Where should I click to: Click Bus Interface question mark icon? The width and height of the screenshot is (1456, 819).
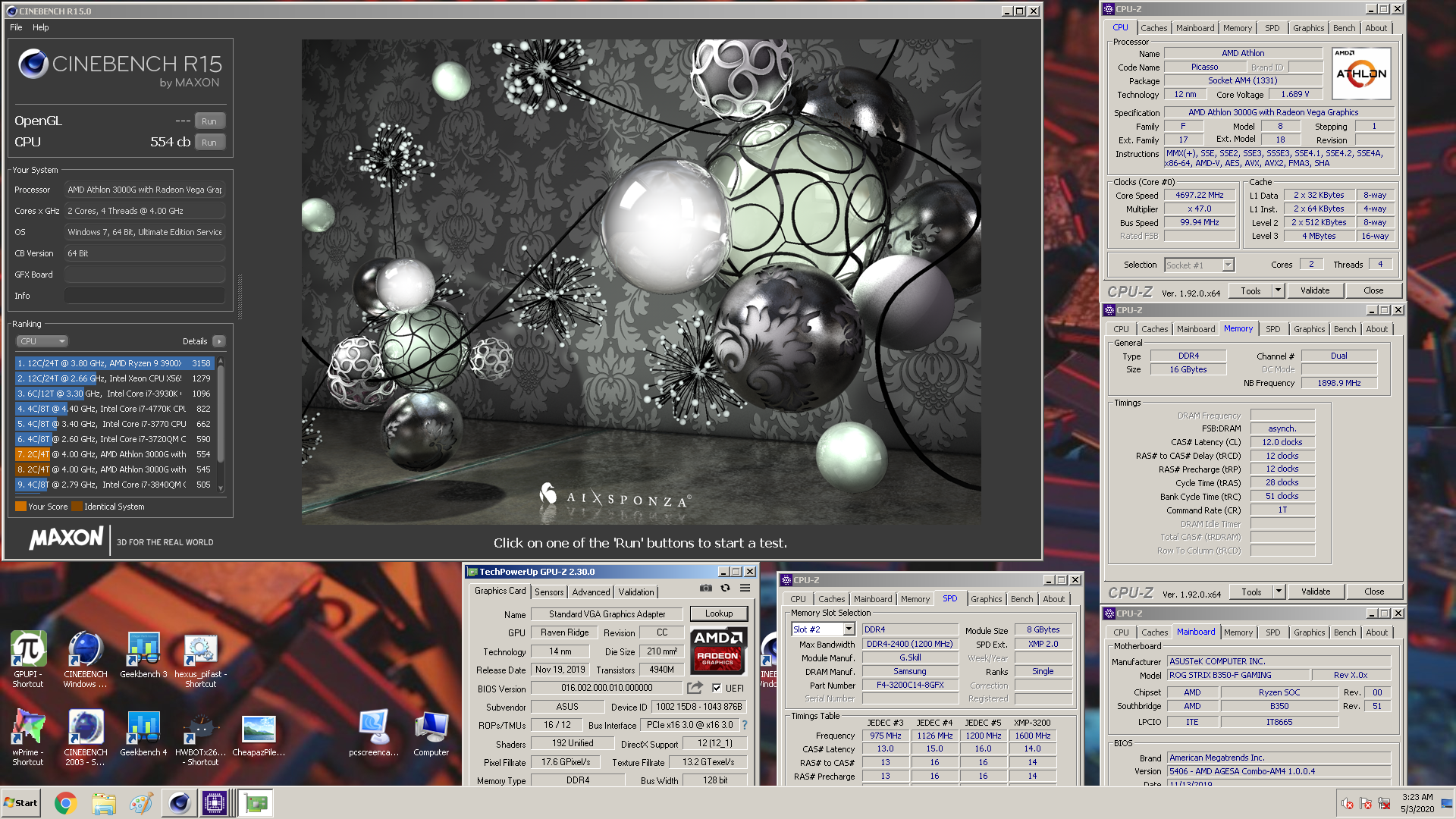[x=745, y=725]
